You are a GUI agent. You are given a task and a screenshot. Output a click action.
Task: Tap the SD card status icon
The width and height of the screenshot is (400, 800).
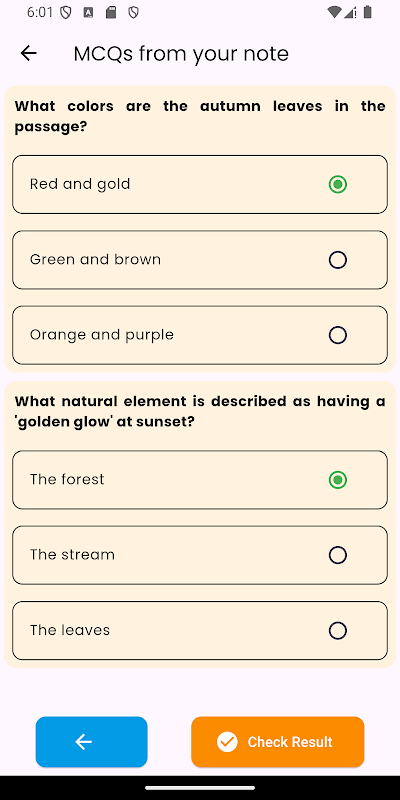(x=111, y=13)
